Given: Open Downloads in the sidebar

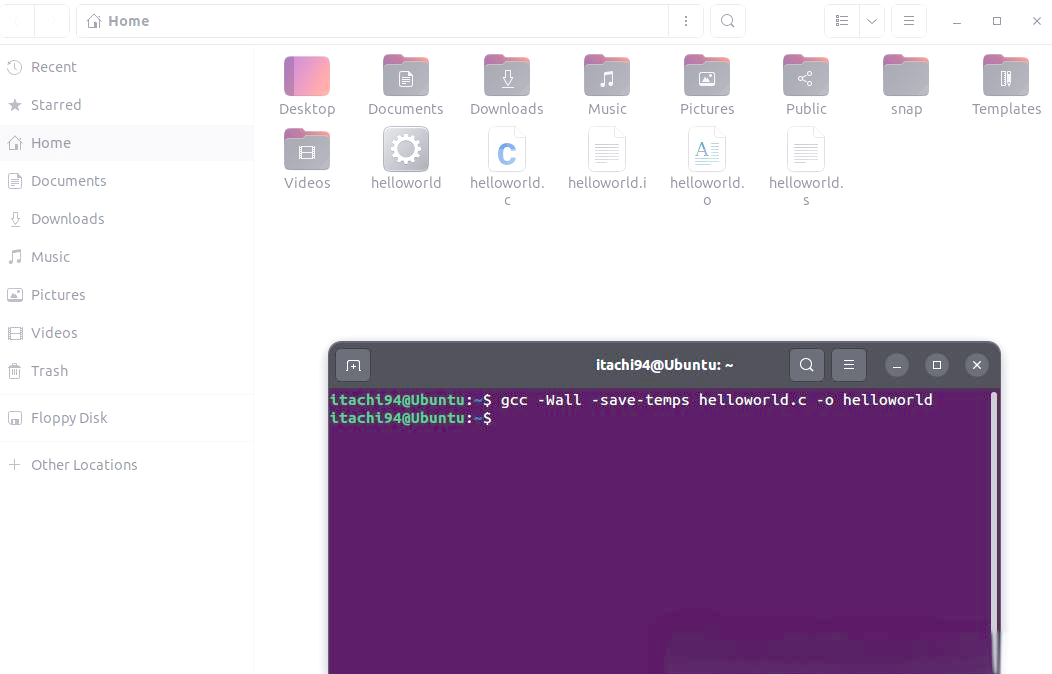Looking at the screenshot, I should click(127, 219).
